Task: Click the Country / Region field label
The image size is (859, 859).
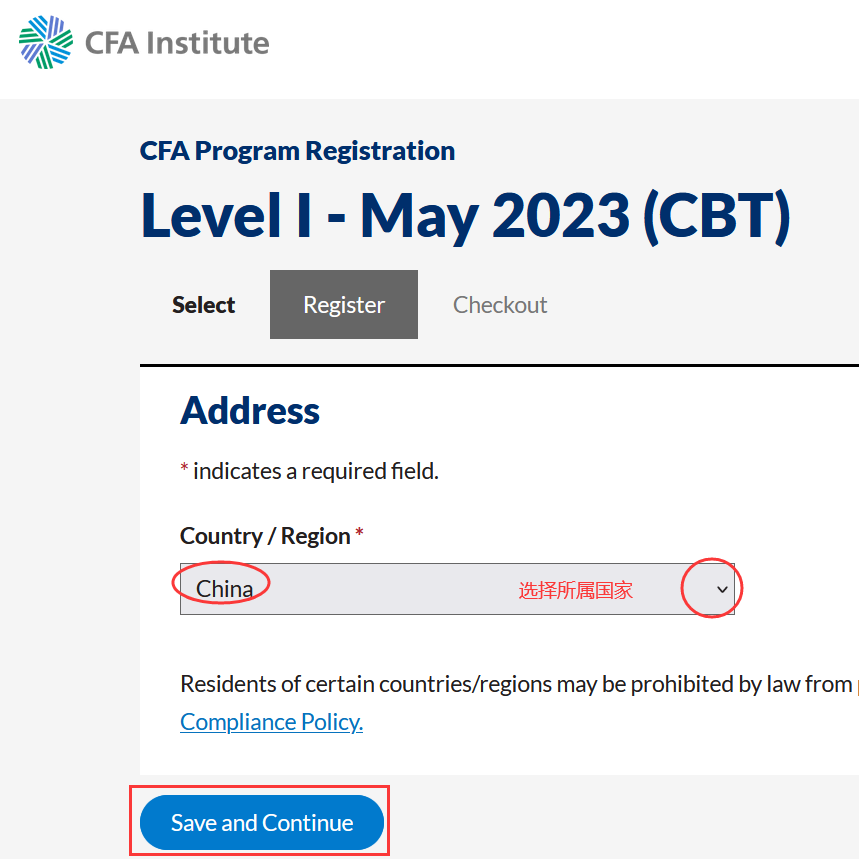Action: pos(265,536)
